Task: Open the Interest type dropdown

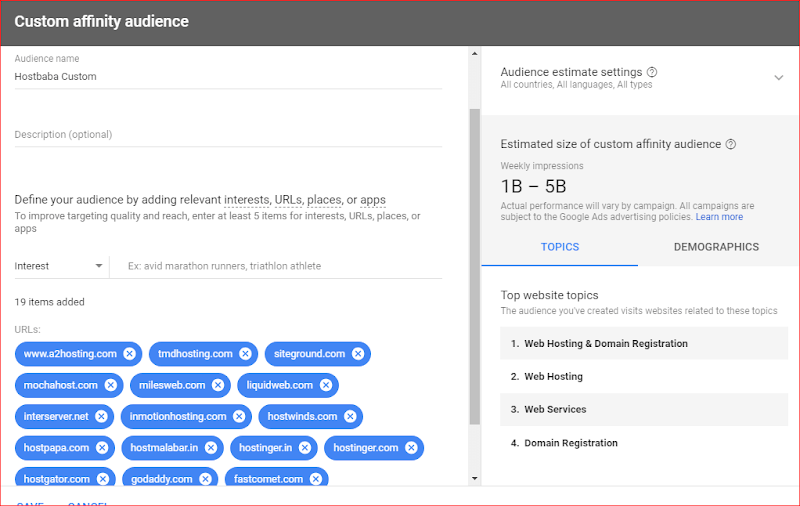Action: (59, 266)
